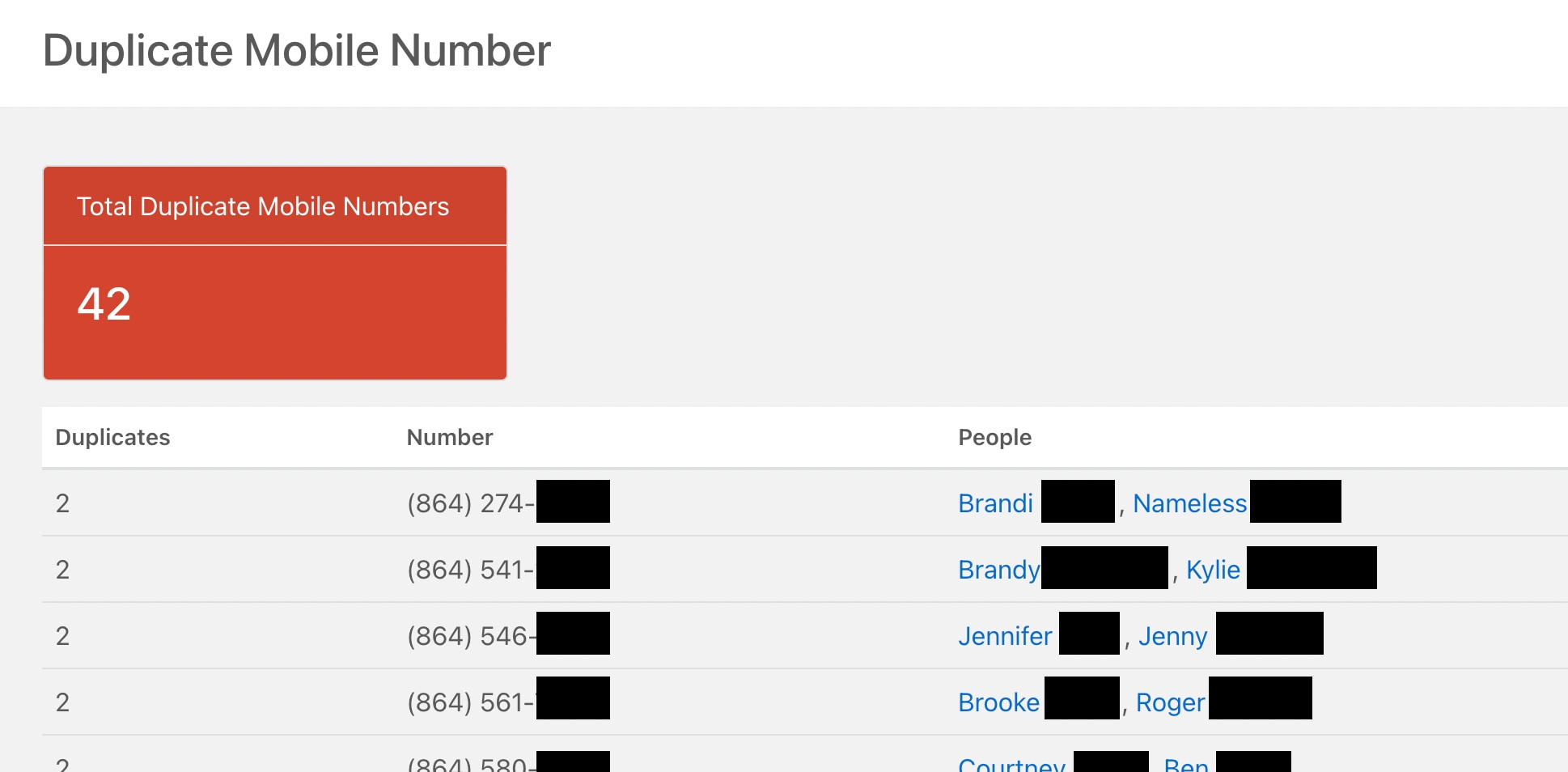Click the Kylie person link
The height and width of the screenshot is (772, 1568).
1213,569
